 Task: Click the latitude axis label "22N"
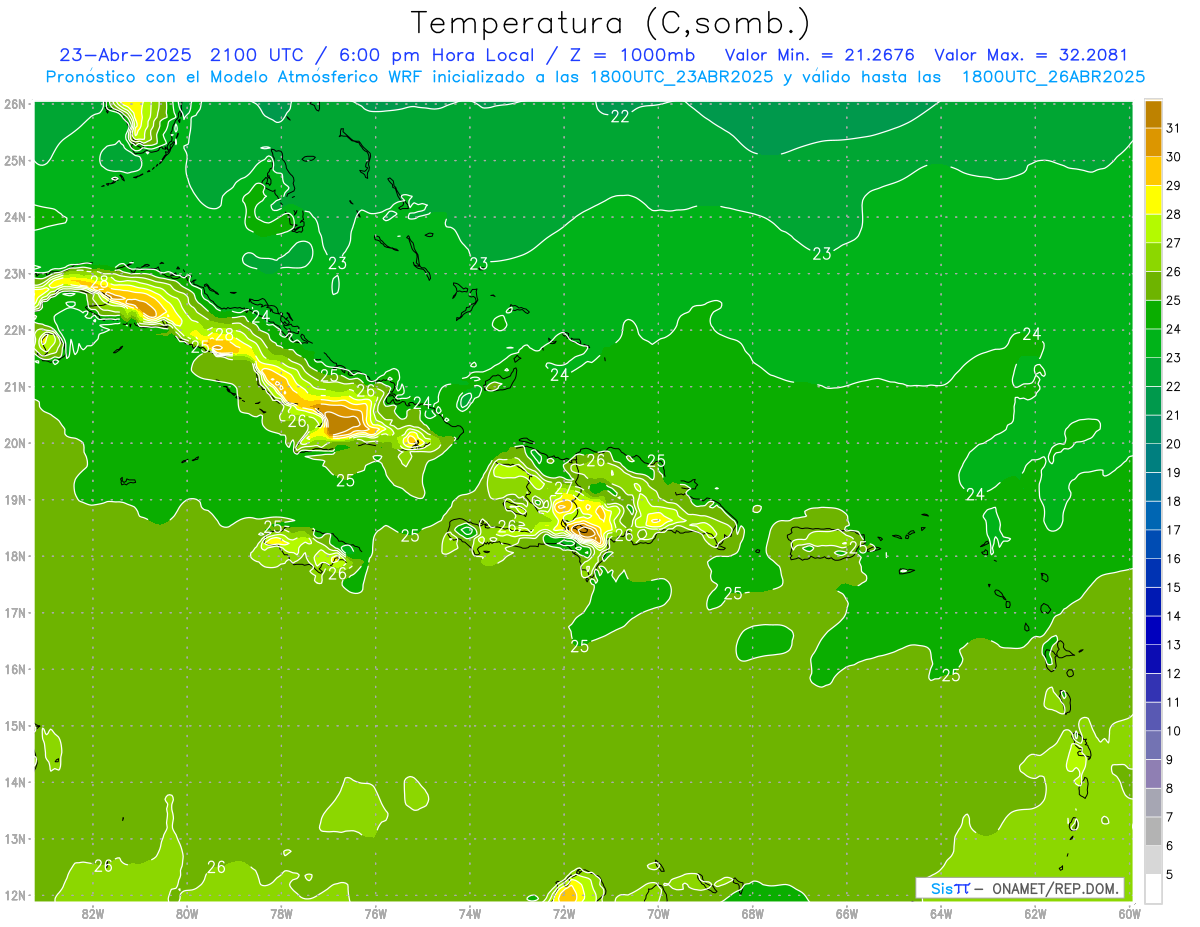(x=16, y=330)
